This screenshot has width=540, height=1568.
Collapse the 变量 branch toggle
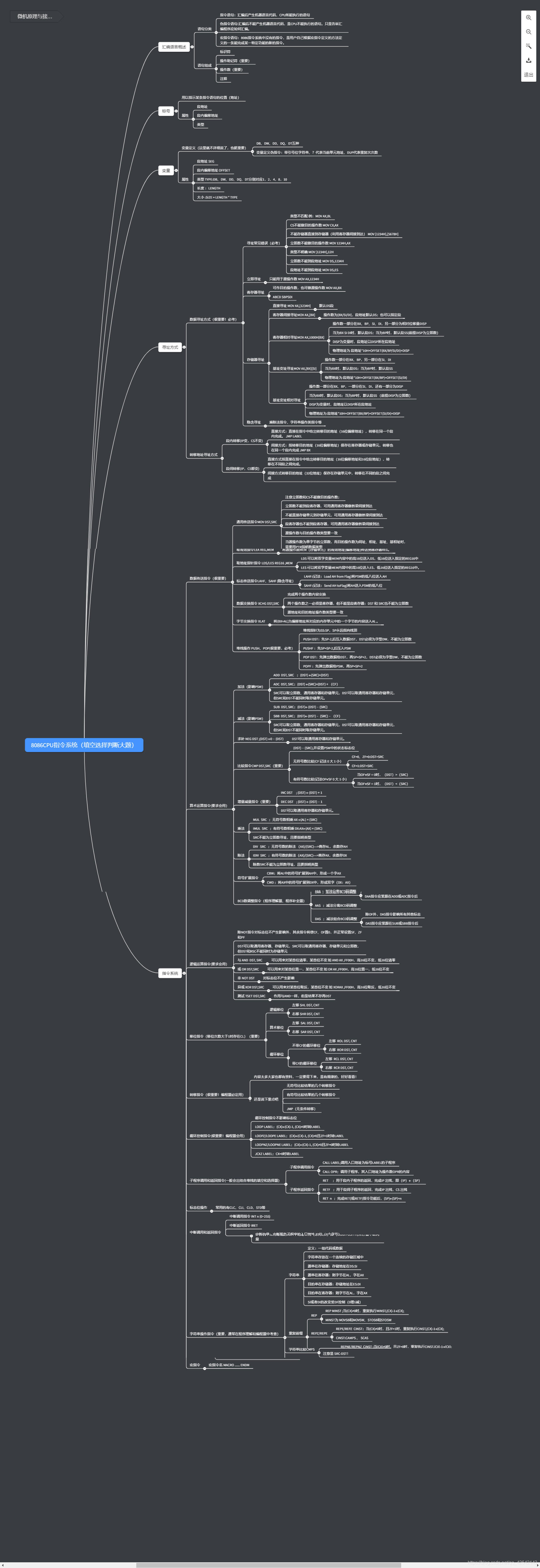[x=176, y=170]
